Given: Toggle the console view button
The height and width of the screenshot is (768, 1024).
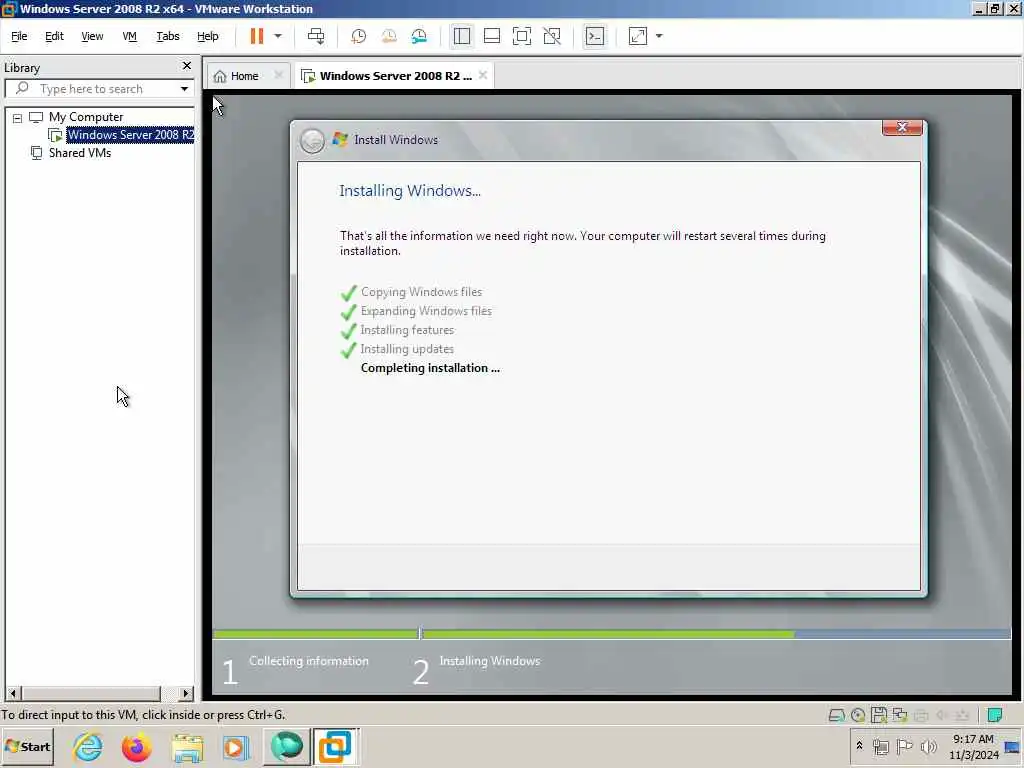Looking at the screenshot, I should [595, 36].
